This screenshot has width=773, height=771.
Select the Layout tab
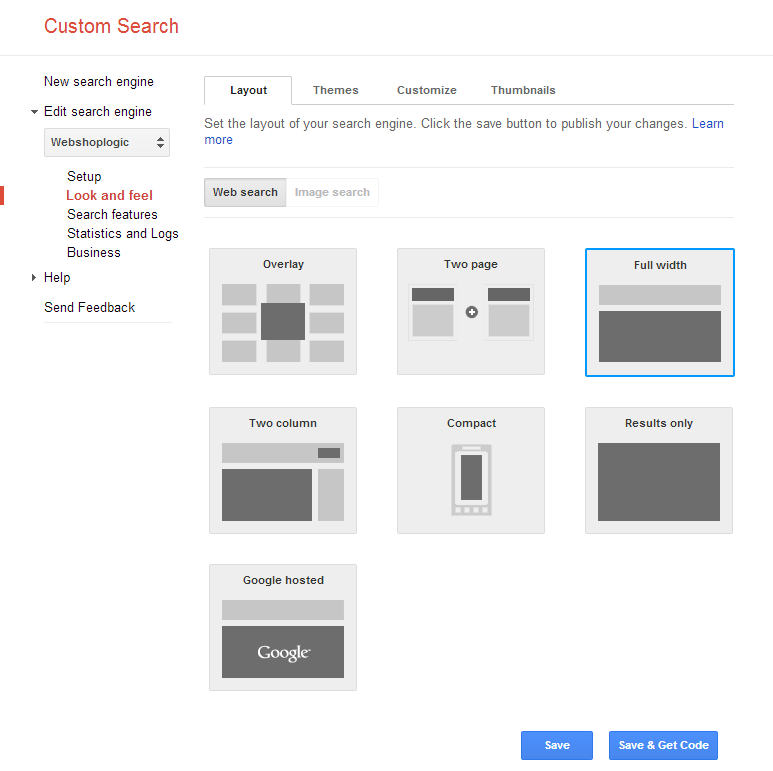(248, 90)
